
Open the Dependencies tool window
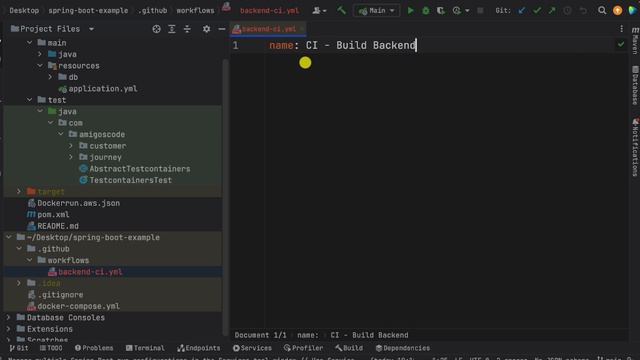[x=402, y=348]
